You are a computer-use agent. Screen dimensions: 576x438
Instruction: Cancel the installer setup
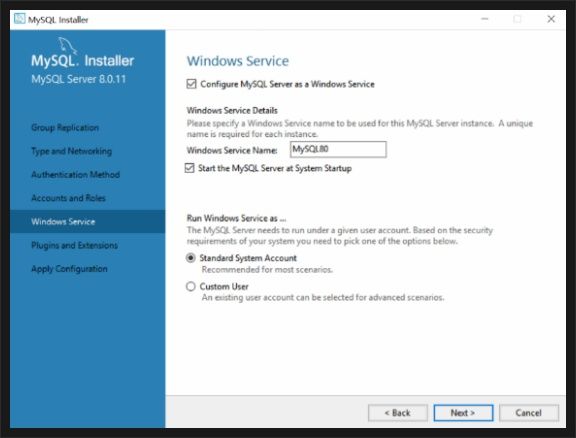(529, 413)
